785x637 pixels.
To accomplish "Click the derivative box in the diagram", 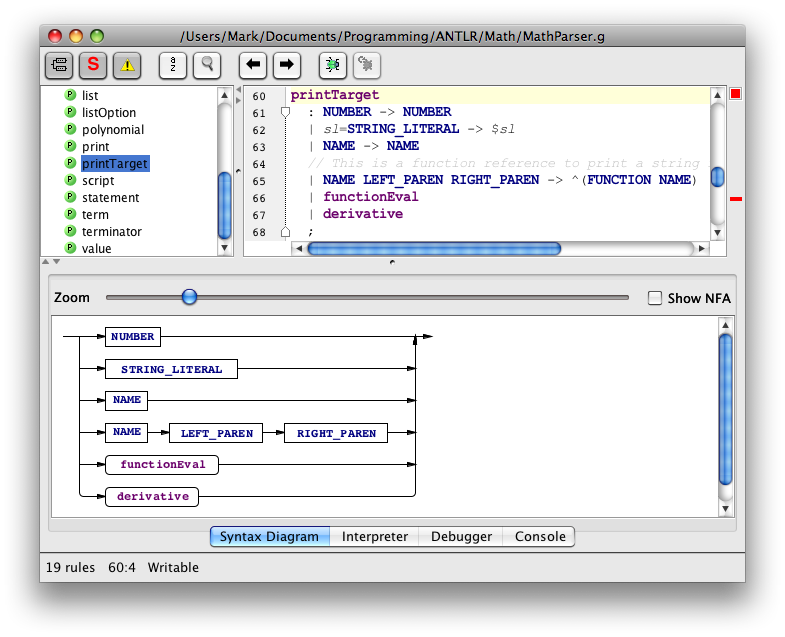I will pos(152,497).
